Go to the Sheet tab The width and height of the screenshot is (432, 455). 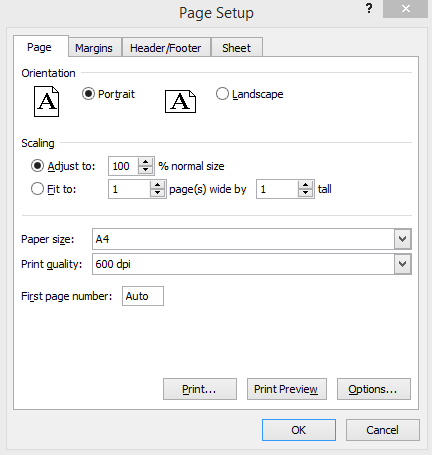(x=236, y=48)
